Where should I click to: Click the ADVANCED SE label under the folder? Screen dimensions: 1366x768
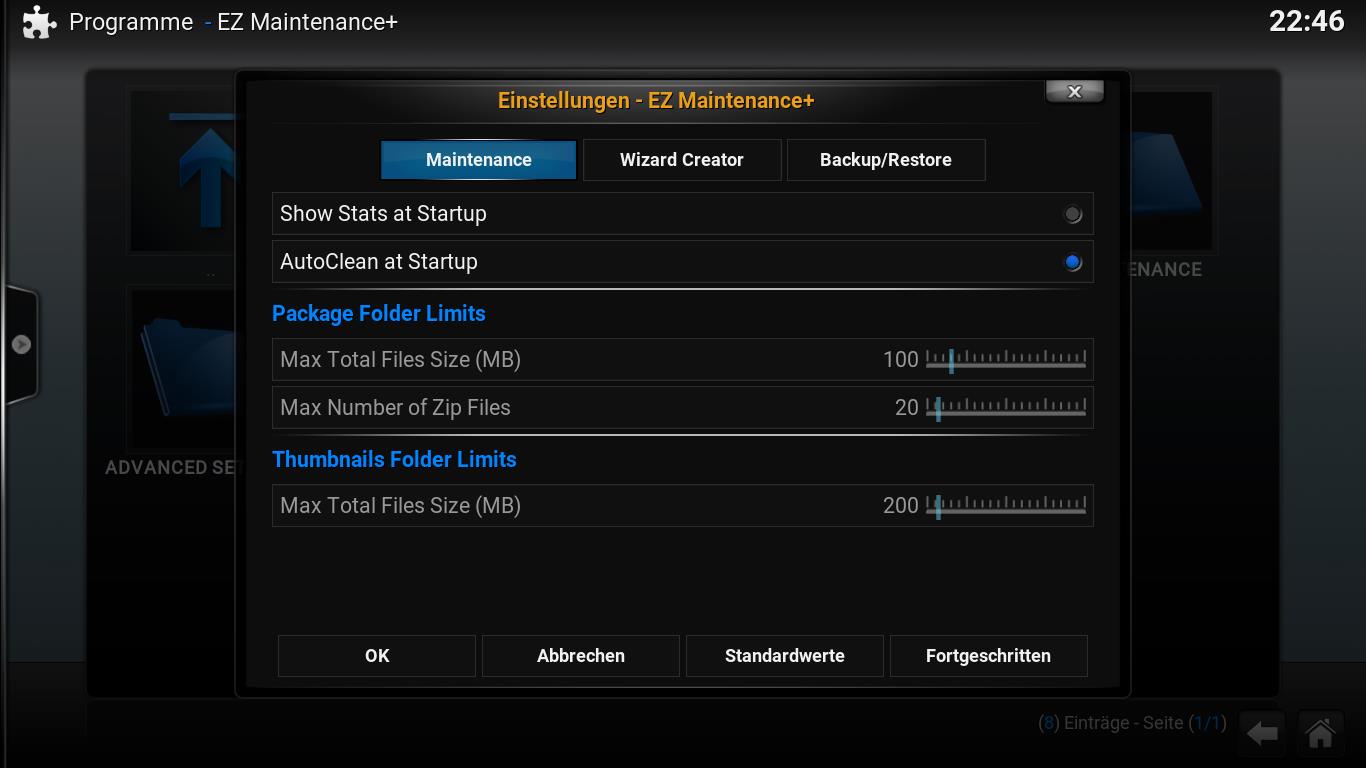point(170,468)
